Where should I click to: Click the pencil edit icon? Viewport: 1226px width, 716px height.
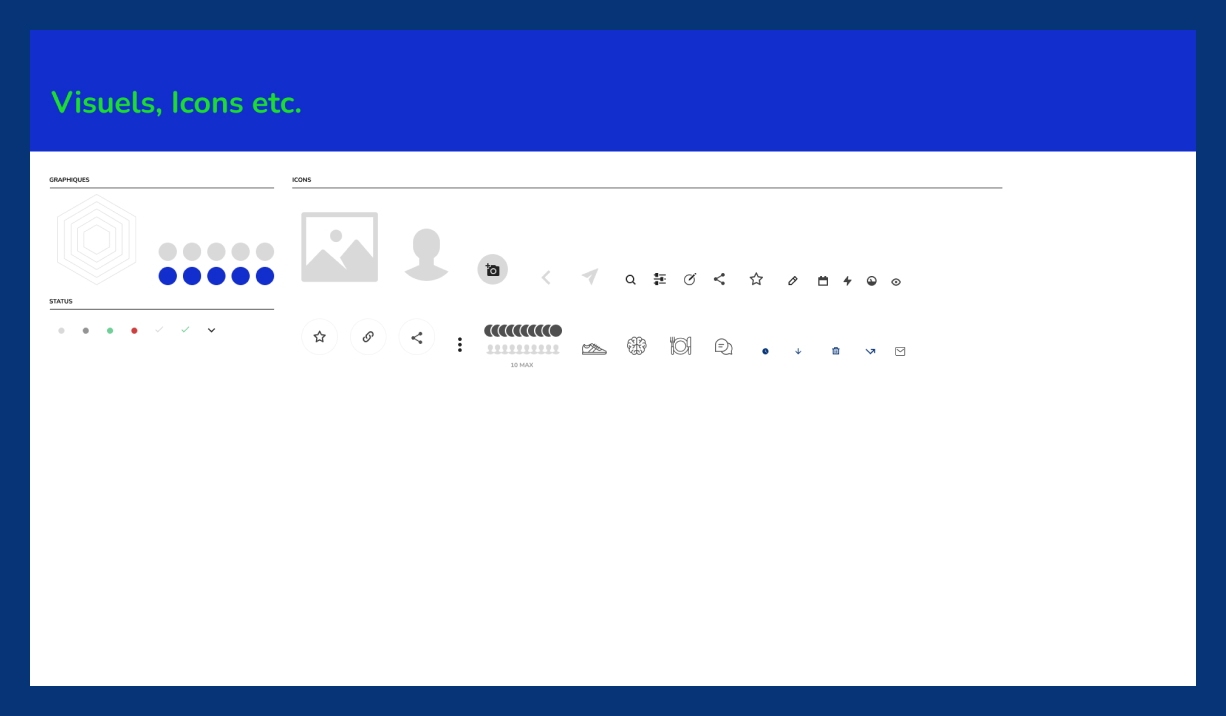pos(793,281)
